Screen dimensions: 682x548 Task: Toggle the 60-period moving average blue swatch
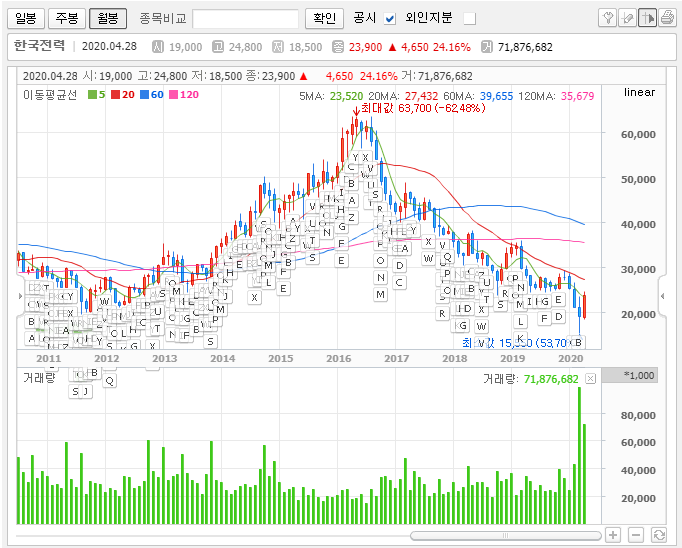pos(144,94)
